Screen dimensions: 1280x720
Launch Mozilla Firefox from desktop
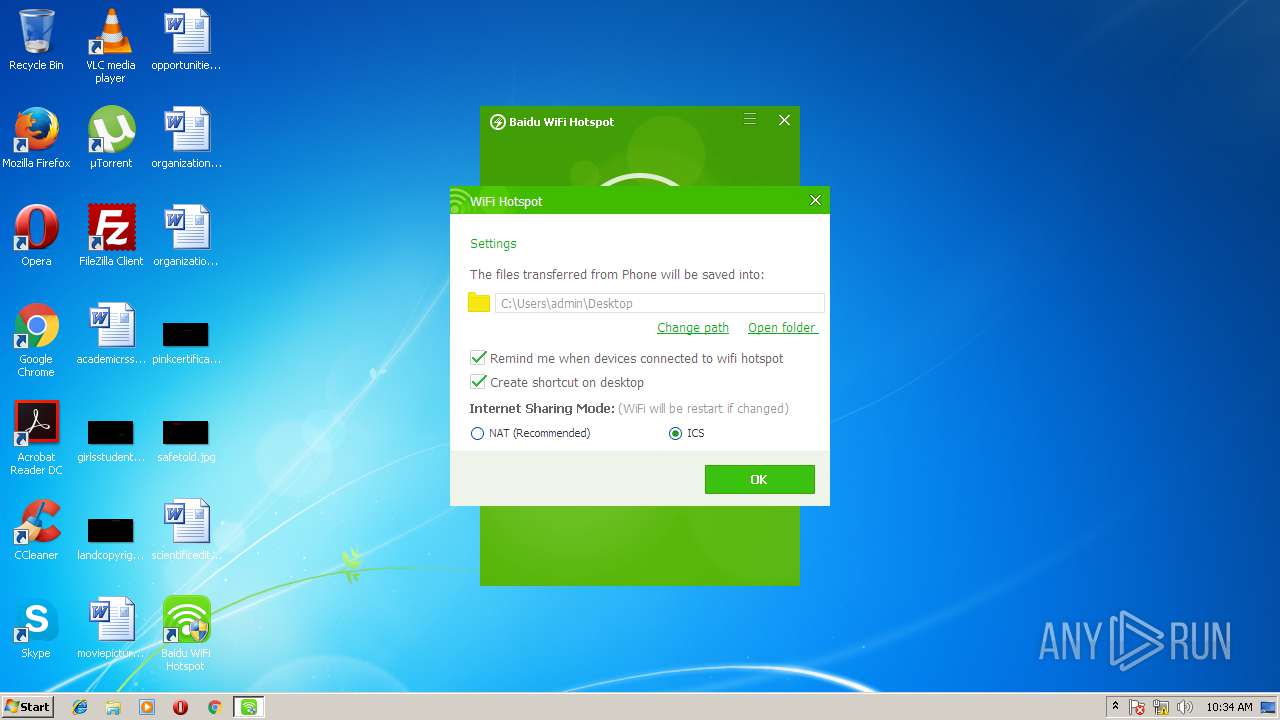(x=36, y=138)
